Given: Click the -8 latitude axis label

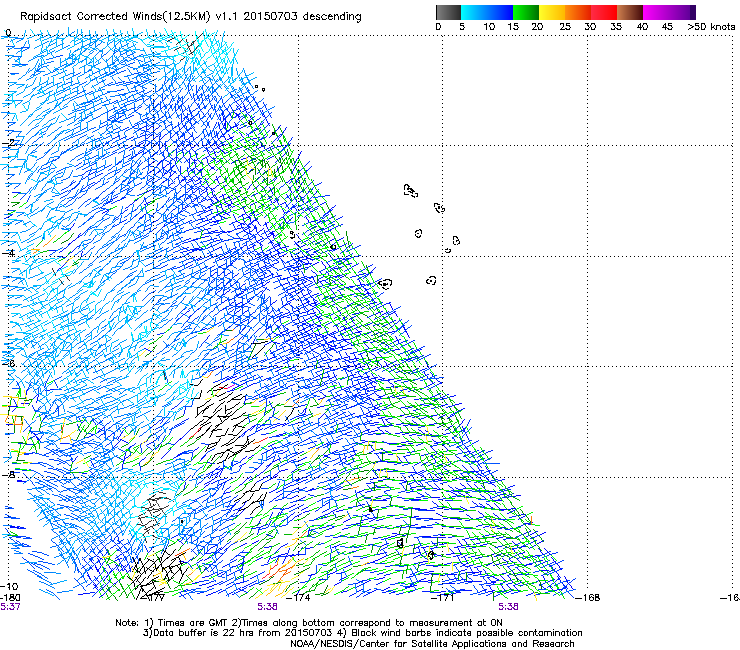Looking at the screenshot, I should click(8, 474).
